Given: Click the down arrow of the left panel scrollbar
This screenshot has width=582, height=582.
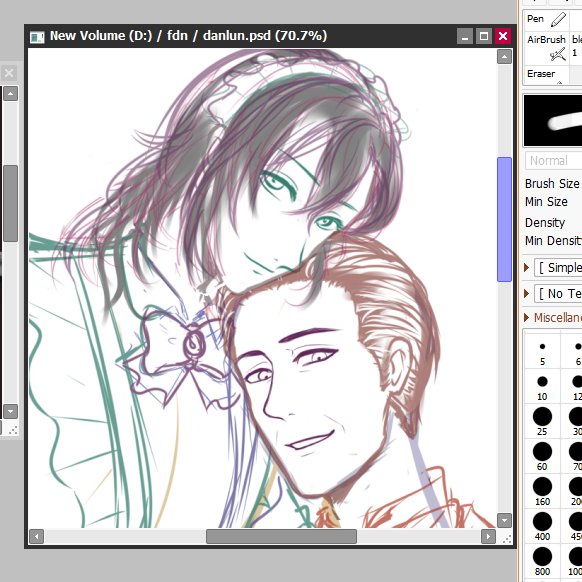Looking at the screenshot, I should tap(10, 411).
